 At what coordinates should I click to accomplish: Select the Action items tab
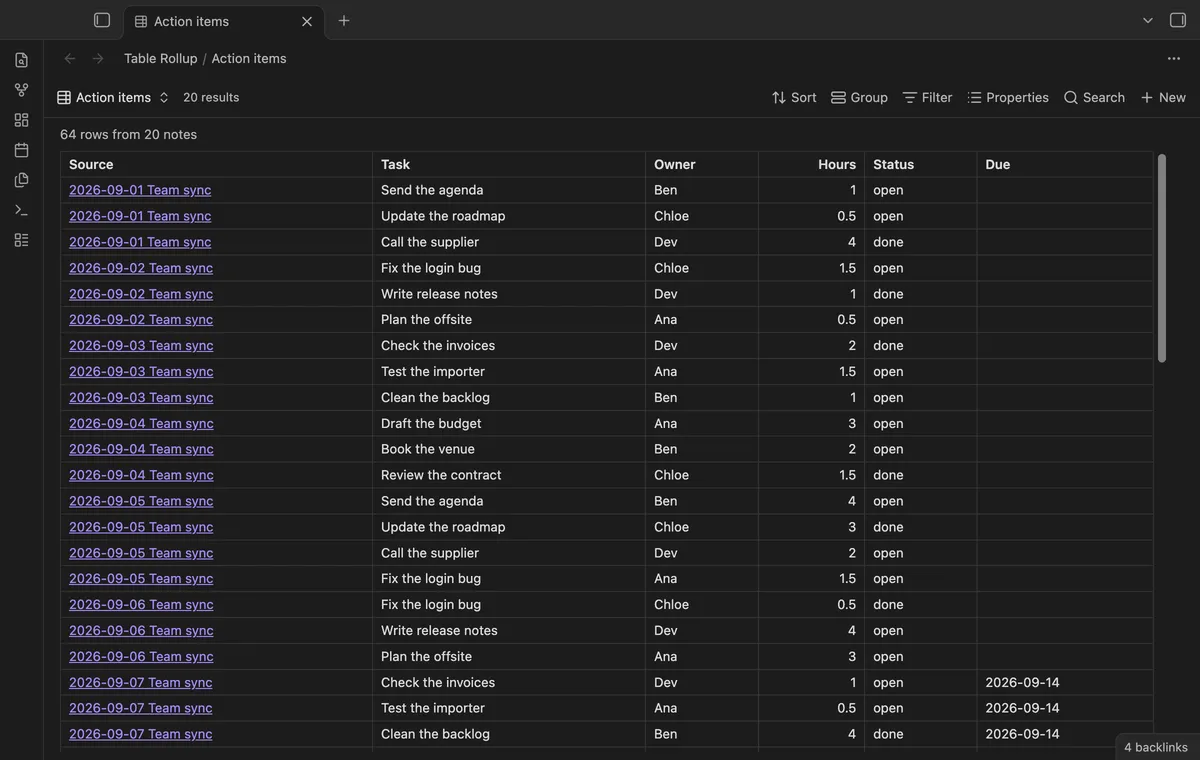pos(224,21)
